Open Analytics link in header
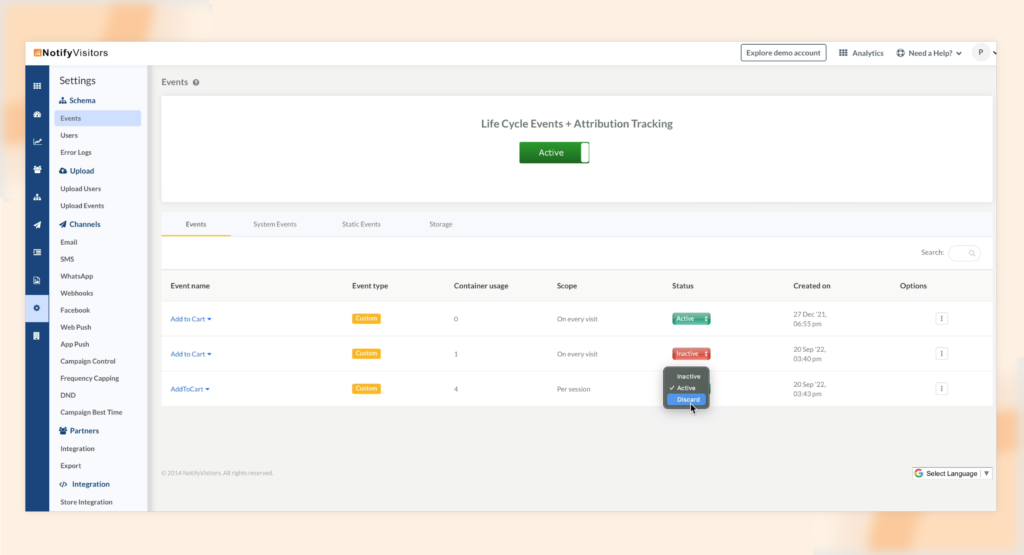 point(867,53)
